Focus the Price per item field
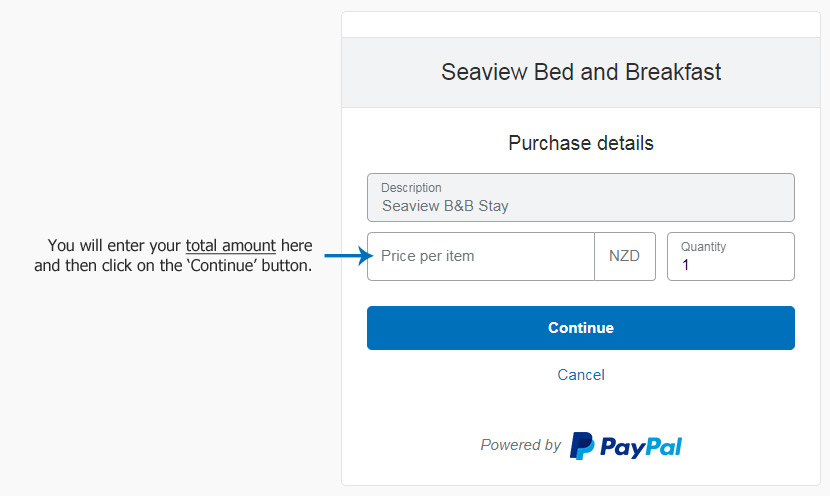Image resolution: width=830 pixels, height=496 pixels. click(x=481, y=256)
